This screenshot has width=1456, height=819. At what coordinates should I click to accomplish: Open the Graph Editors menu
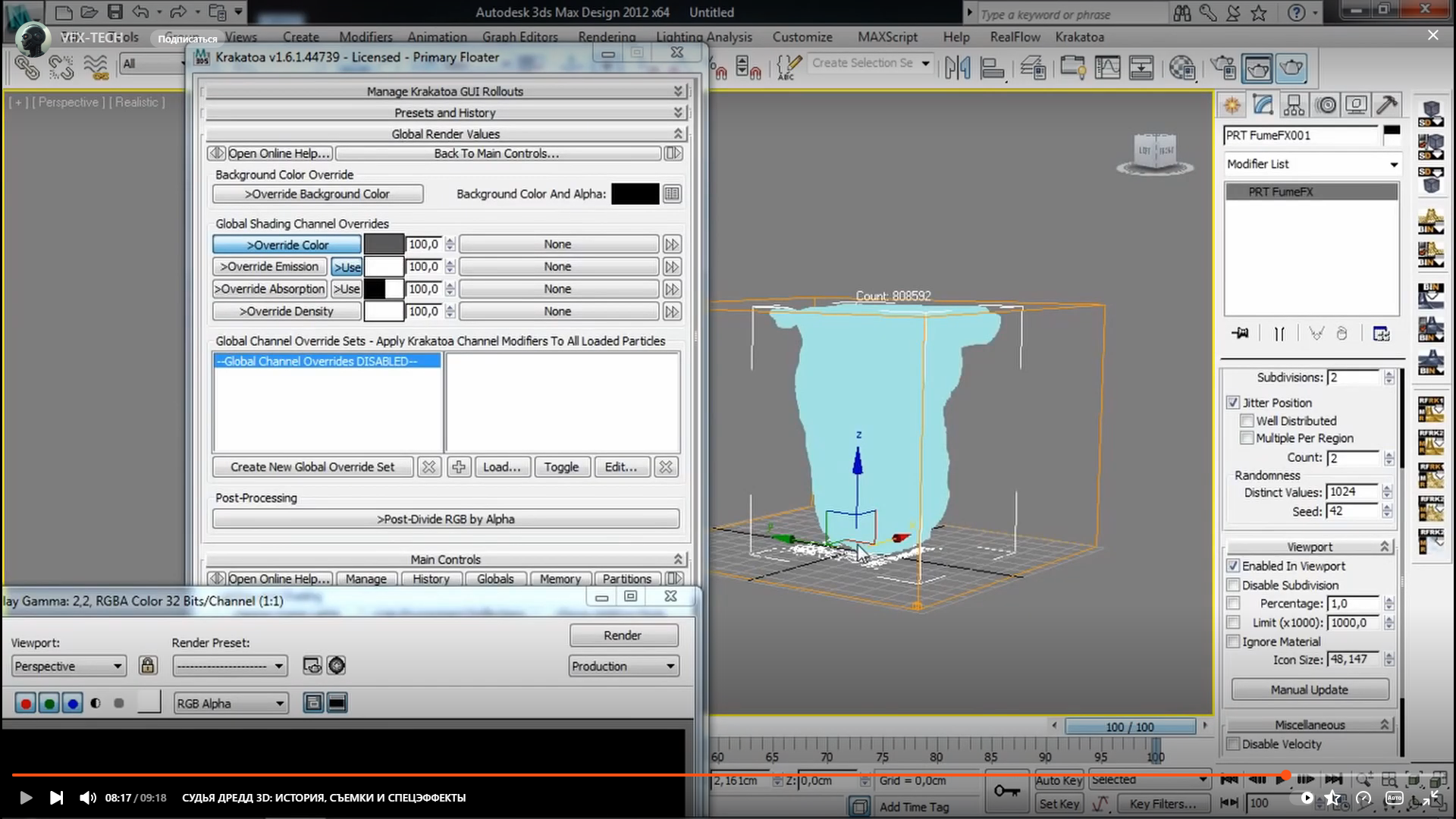point(520,37)
